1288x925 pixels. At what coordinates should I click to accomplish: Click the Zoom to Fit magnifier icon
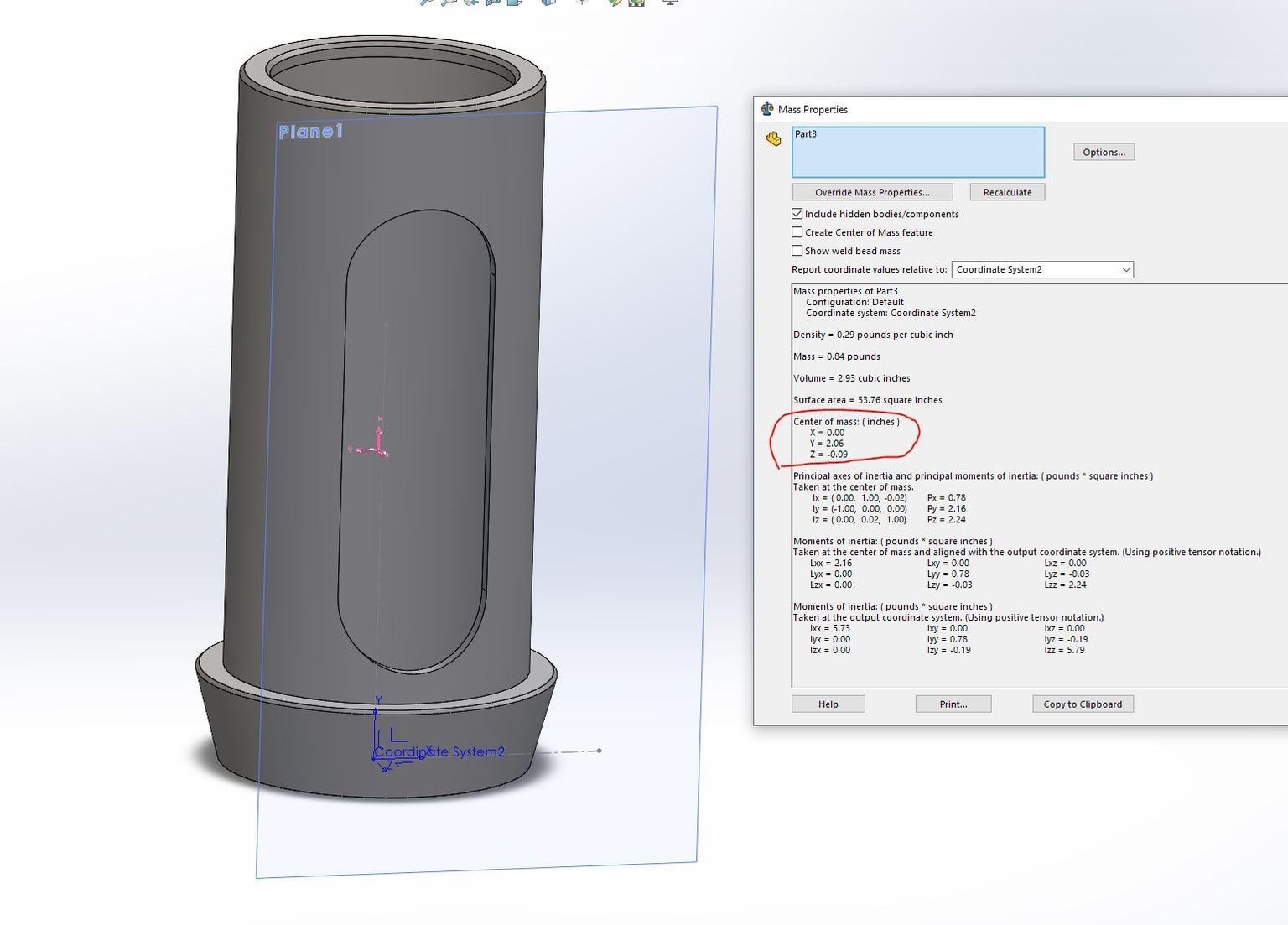point(427,2)
